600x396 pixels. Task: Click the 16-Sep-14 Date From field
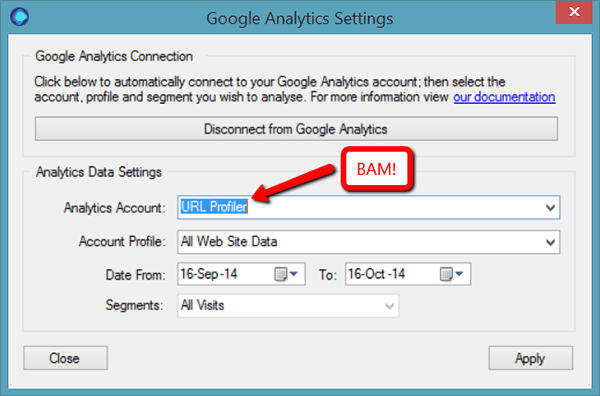(241, 274)
